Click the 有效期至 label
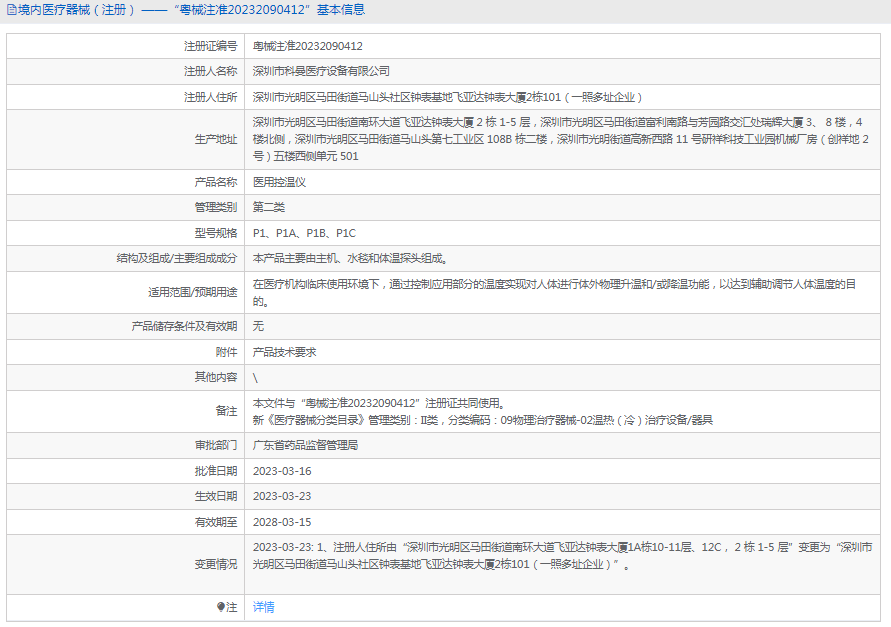 [215, 522]
